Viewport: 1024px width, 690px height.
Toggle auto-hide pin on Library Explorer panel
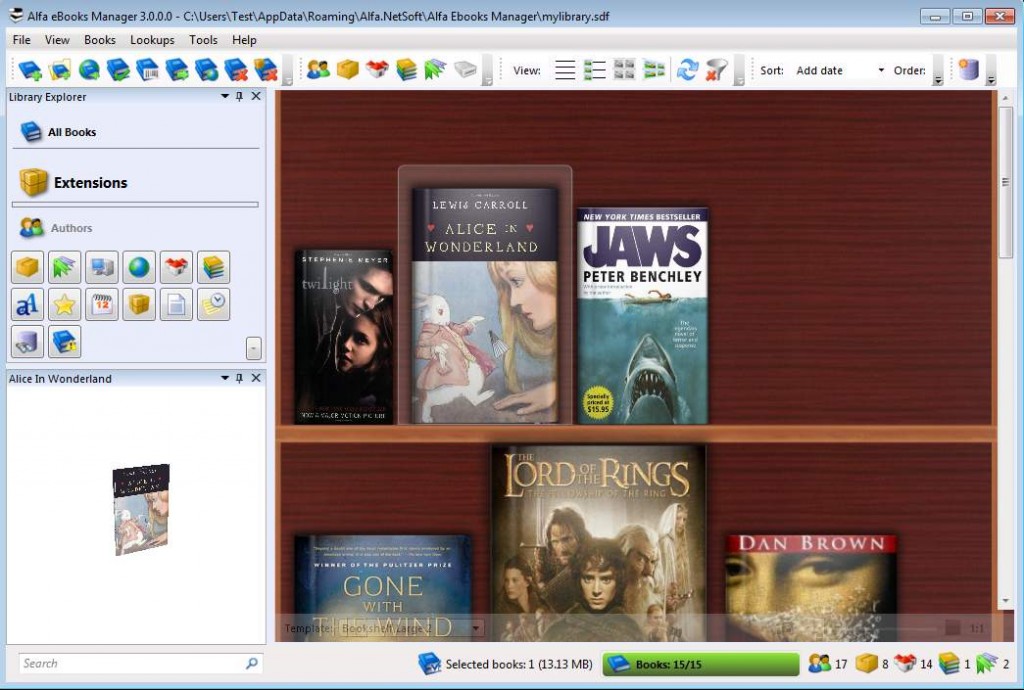(240, 96)
